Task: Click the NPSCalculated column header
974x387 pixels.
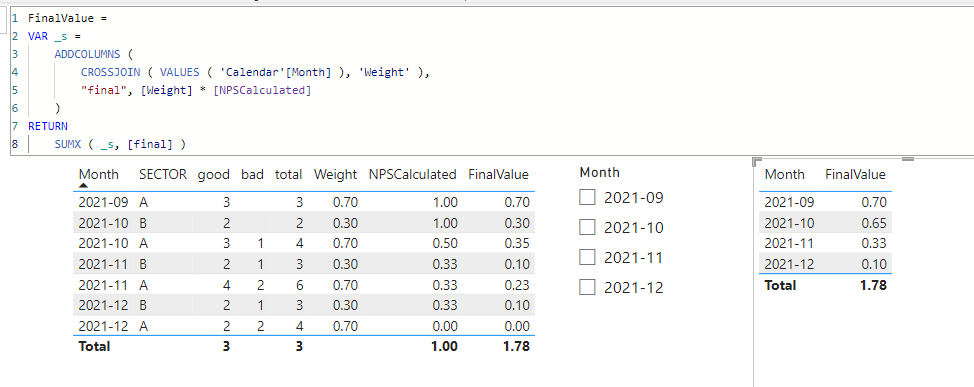Action: point(412,175)
